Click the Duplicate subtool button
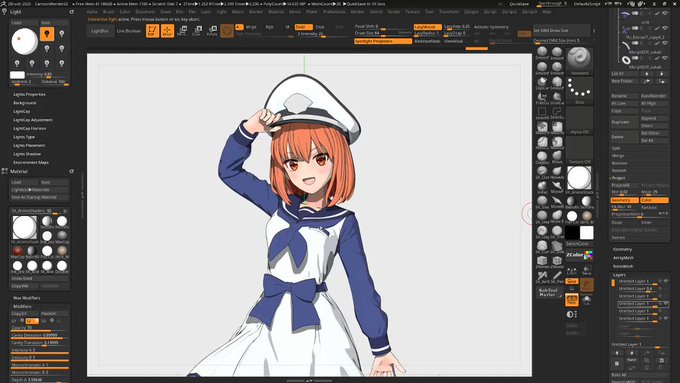Screen dimensions: 680x383 (x=624, y=122)
